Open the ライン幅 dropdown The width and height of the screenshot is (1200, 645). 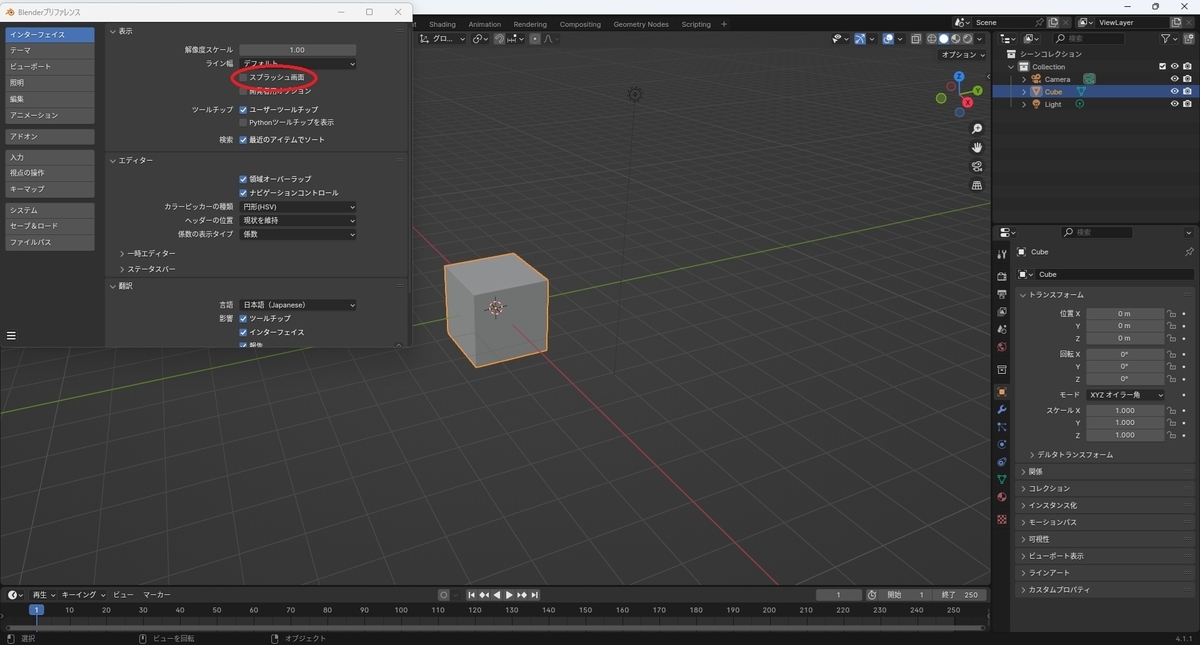point(298,63)
